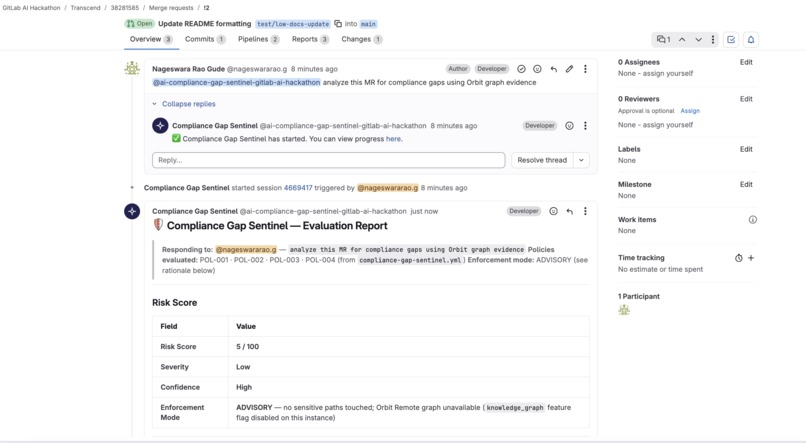Viewport: 806px width, 443px height.
Task: Click the '5 / 100' risk score value
Action: tap(247, 347)
